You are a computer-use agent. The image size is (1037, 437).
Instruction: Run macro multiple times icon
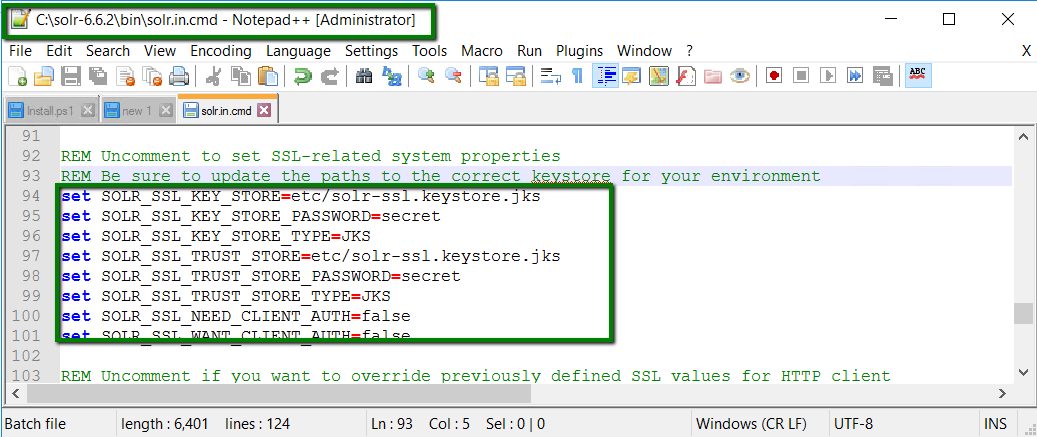[855, 76]
